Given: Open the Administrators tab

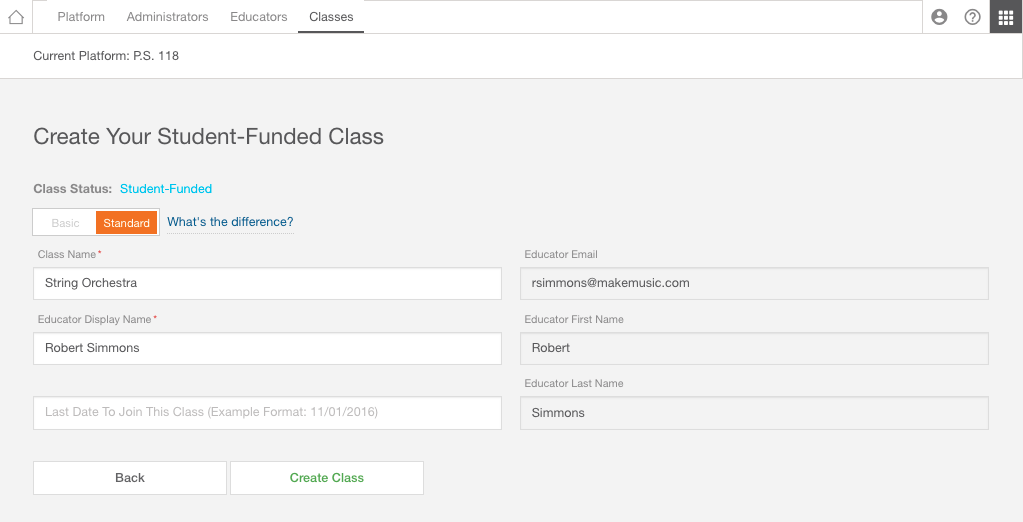Looking at the screenshot, I should click(x=168, y=17).
